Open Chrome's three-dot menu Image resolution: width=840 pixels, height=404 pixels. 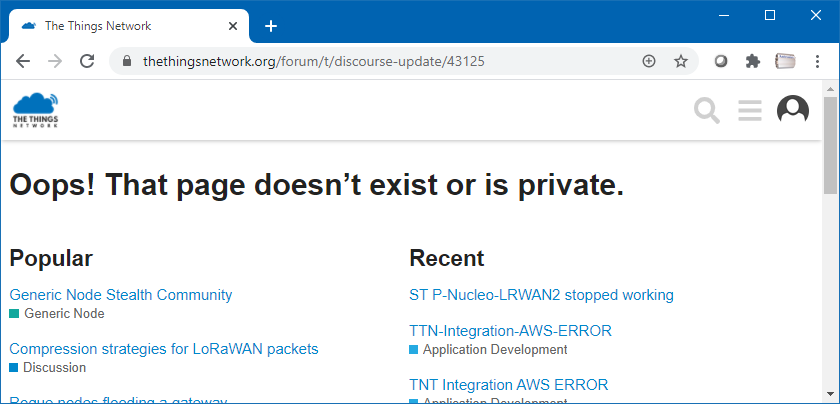(817, 61)
